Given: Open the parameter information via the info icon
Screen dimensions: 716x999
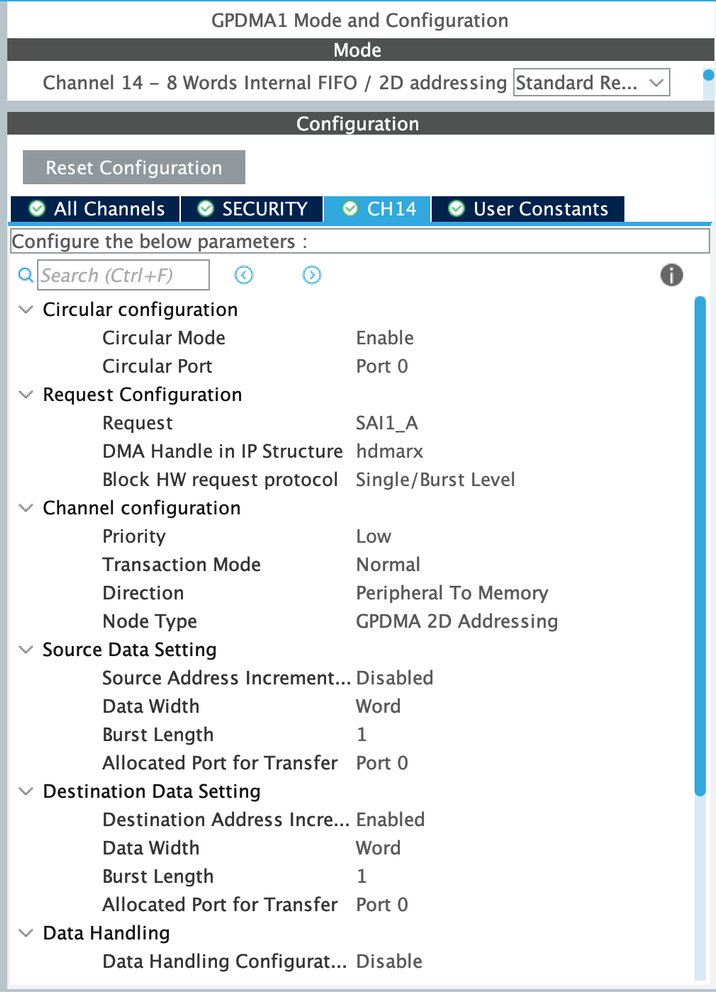Looking at the screenshot, I should (x=671, y=274).
